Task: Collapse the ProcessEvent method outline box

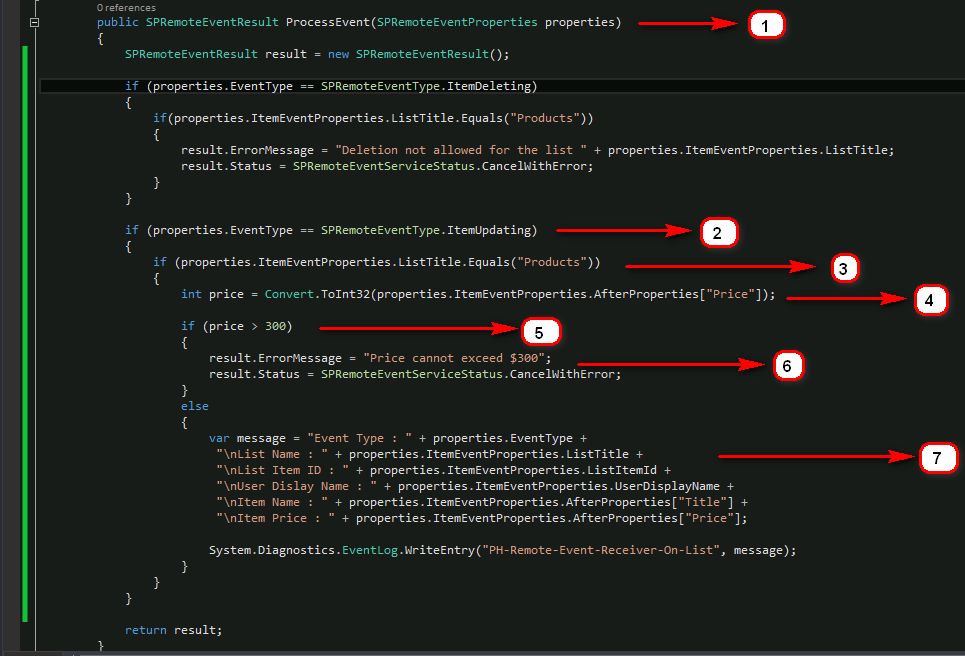Action: point(34,23)
